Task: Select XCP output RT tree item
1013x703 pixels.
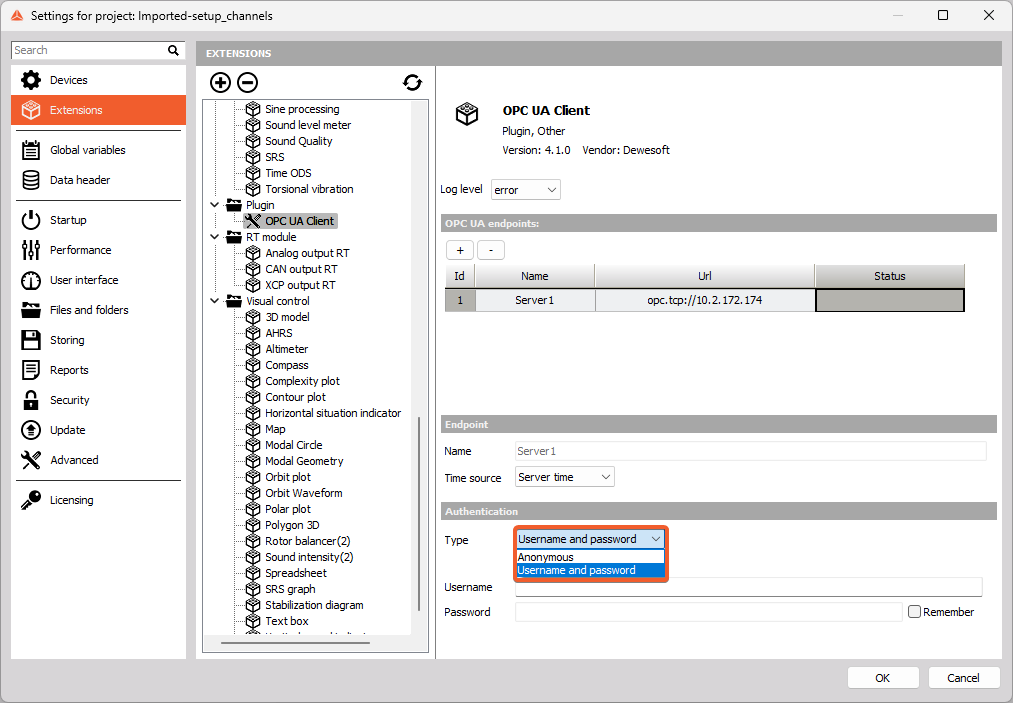Action: point(300,285)
